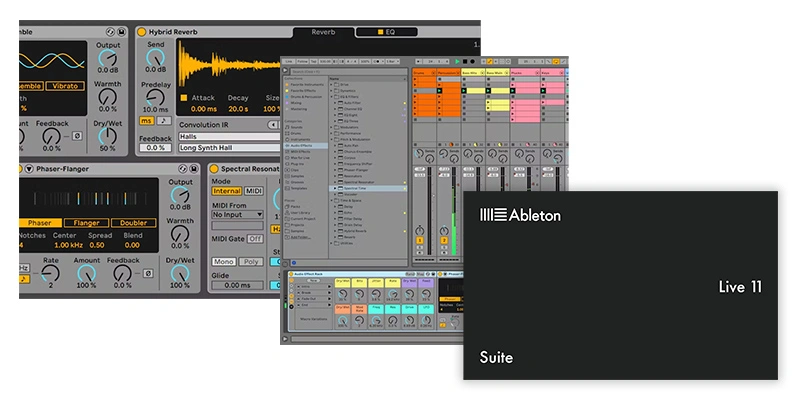Select Audio Effects category in browser
Image resolution: width=800 pixels, height=400 pixels.
click(x=306, y=145)
